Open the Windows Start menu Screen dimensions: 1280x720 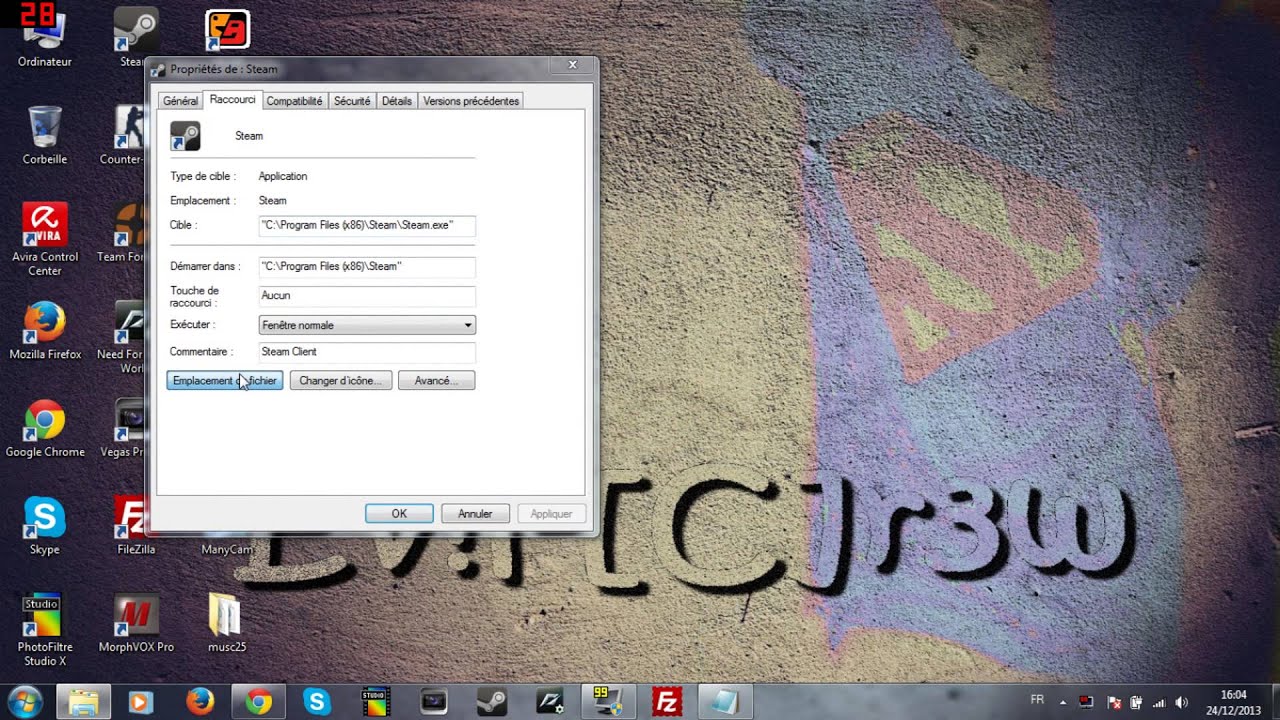coord(24,702)
